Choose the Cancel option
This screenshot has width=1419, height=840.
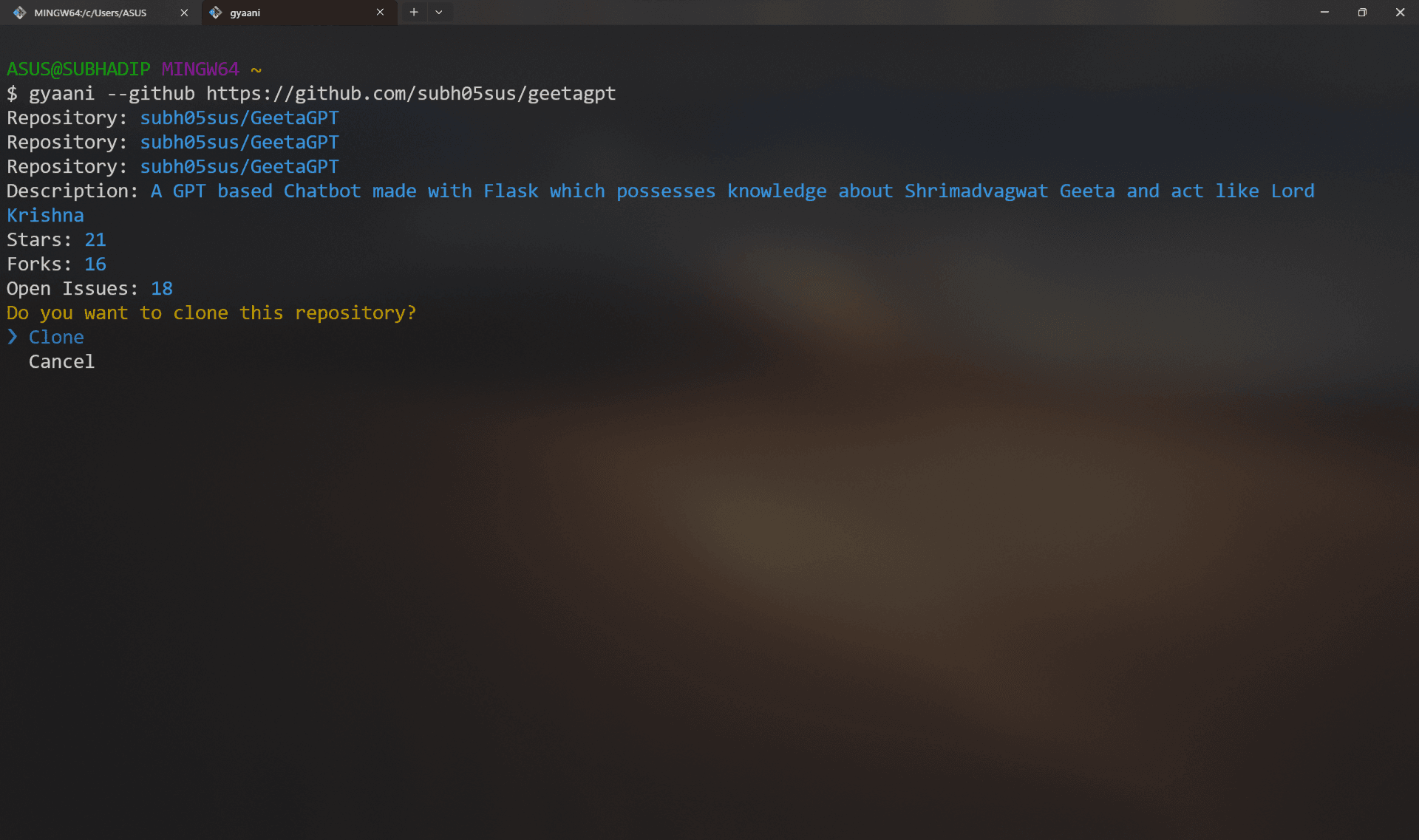61,362
